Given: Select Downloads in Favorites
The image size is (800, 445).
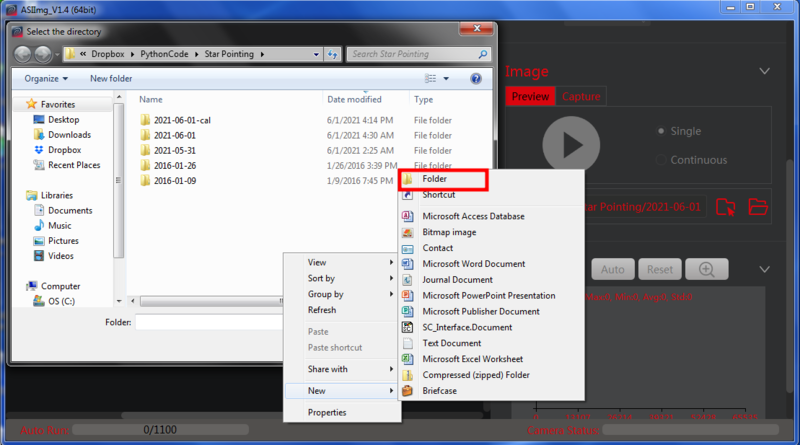Looking at the screenshot, I should [69, 135].
